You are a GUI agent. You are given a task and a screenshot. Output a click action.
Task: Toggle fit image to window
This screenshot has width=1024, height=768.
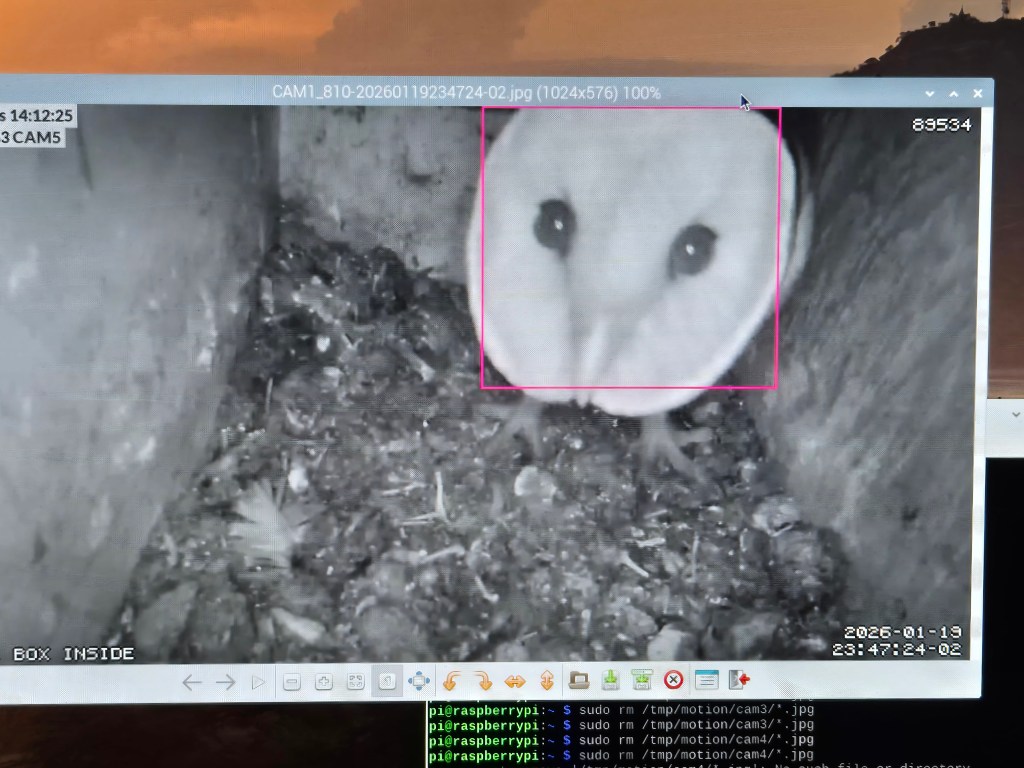point(355,682)
